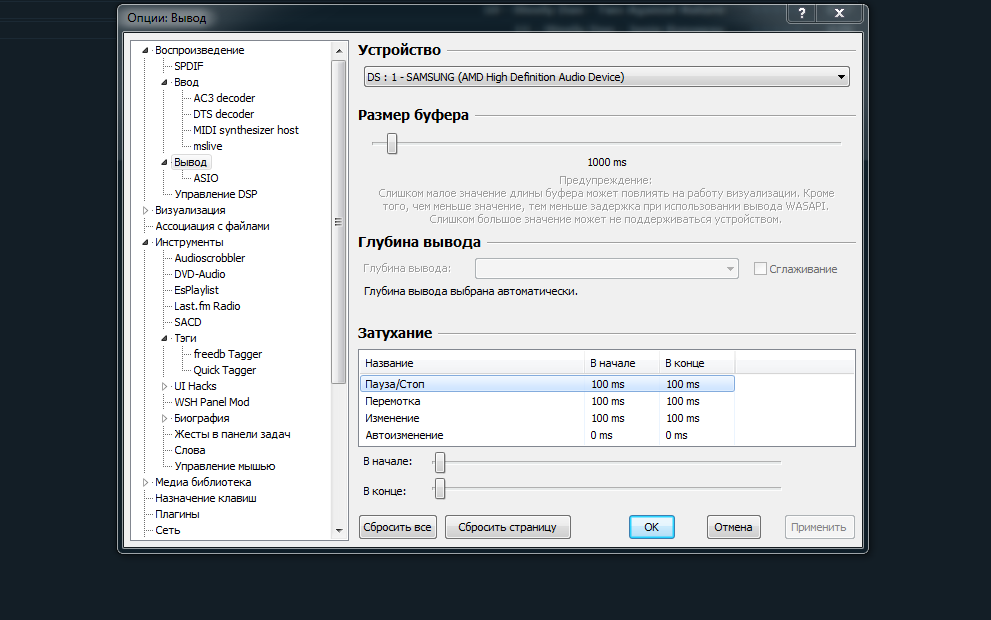Viewport: 991px width, 620px height.
Task: Confirm with the OK button
Action: [x=651, y=527]
